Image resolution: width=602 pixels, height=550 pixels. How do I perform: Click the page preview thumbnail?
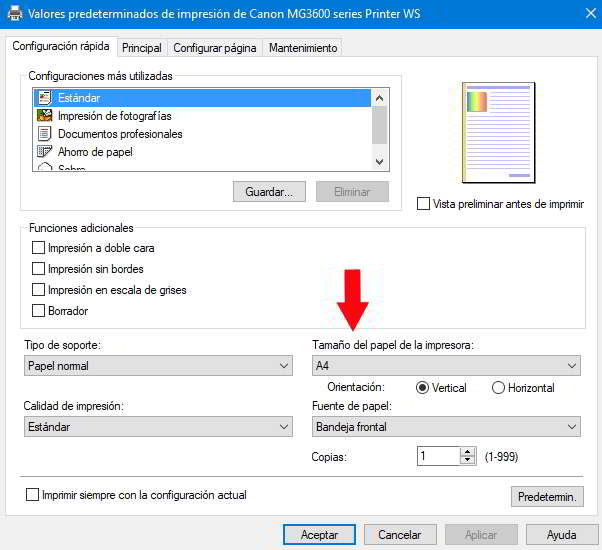click(498, 132)
